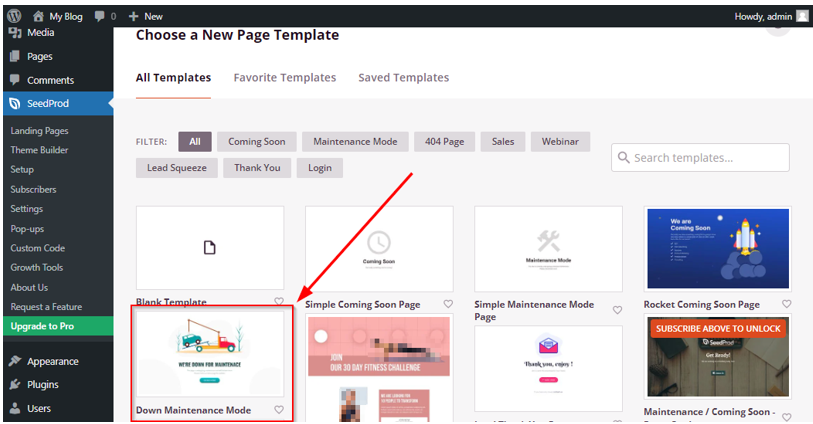Filter by Coming Soon
The width and height of the screenshot is (813, 424).
click(x=257, y=142)
